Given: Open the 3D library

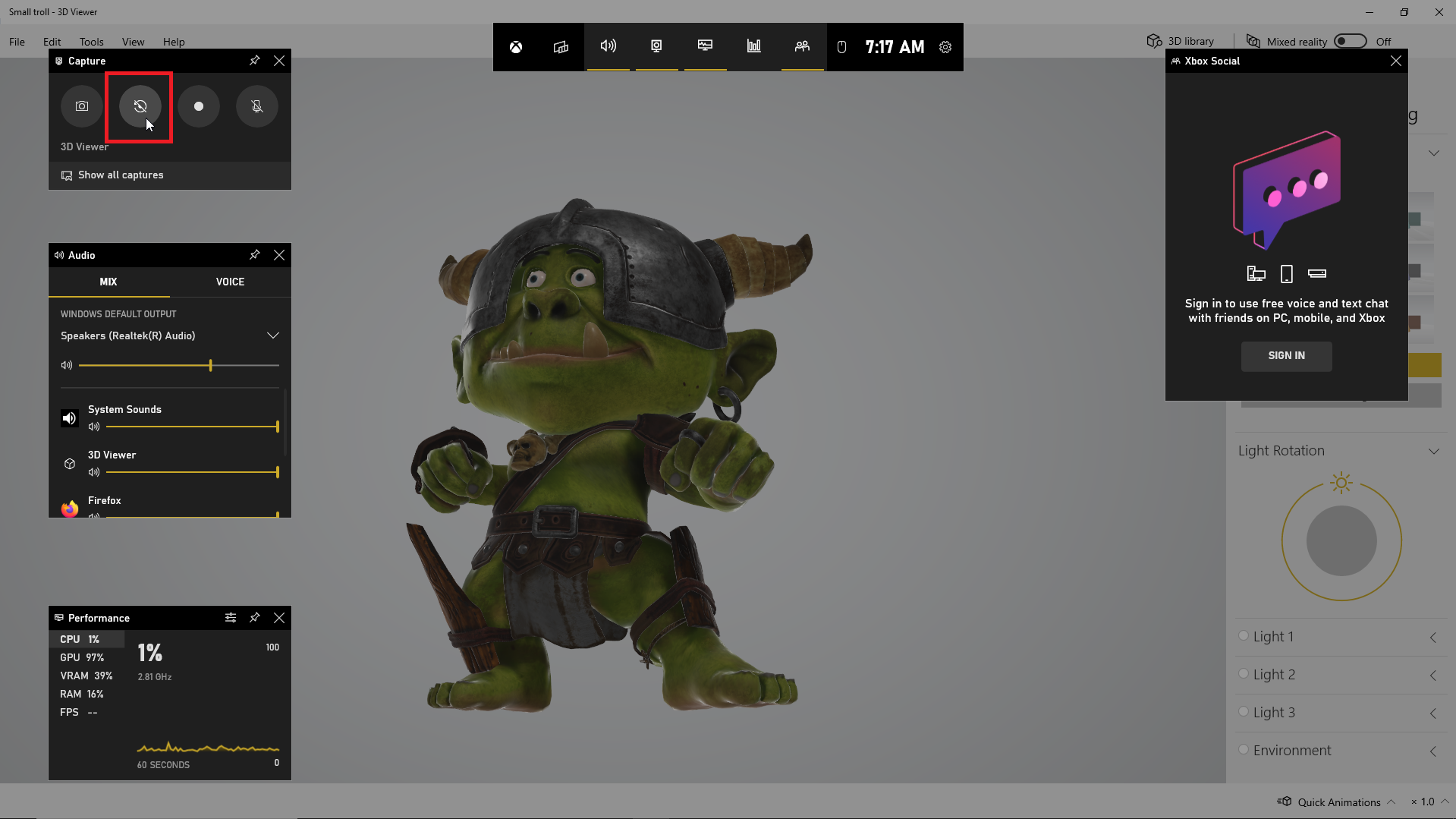Looking at the screenshot, I should (1180, 41).
